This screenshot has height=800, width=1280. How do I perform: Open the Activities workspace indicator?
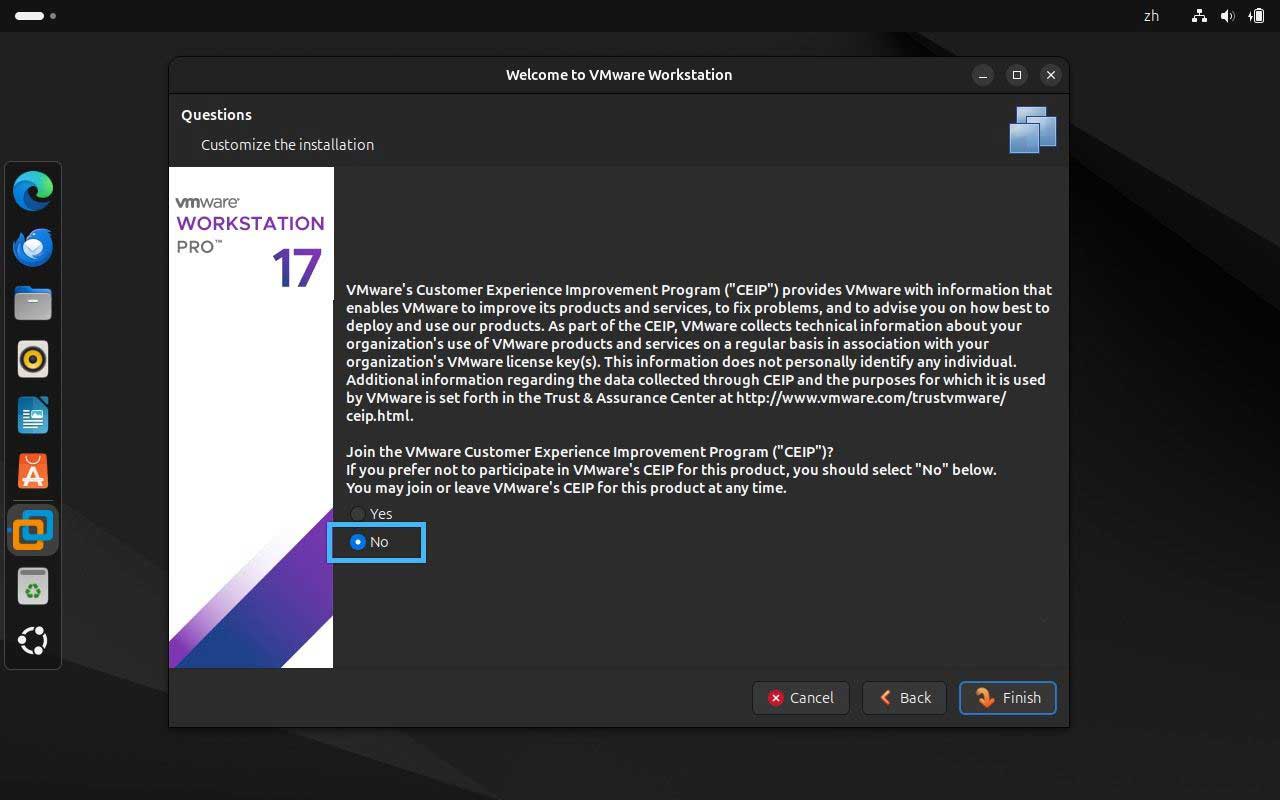coord(35,16)
